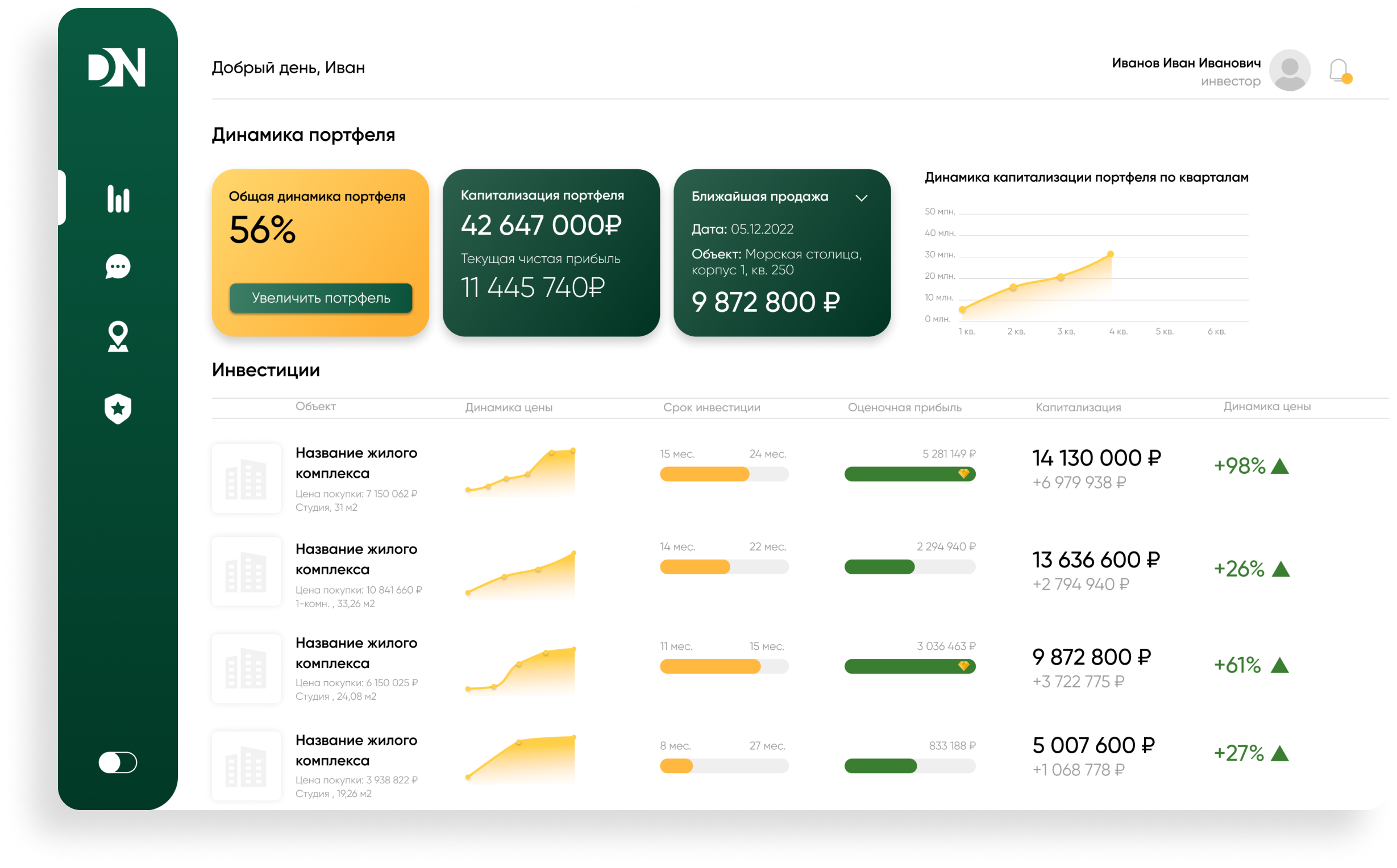Click the Срок инвестиции column header

pos(712,408)
